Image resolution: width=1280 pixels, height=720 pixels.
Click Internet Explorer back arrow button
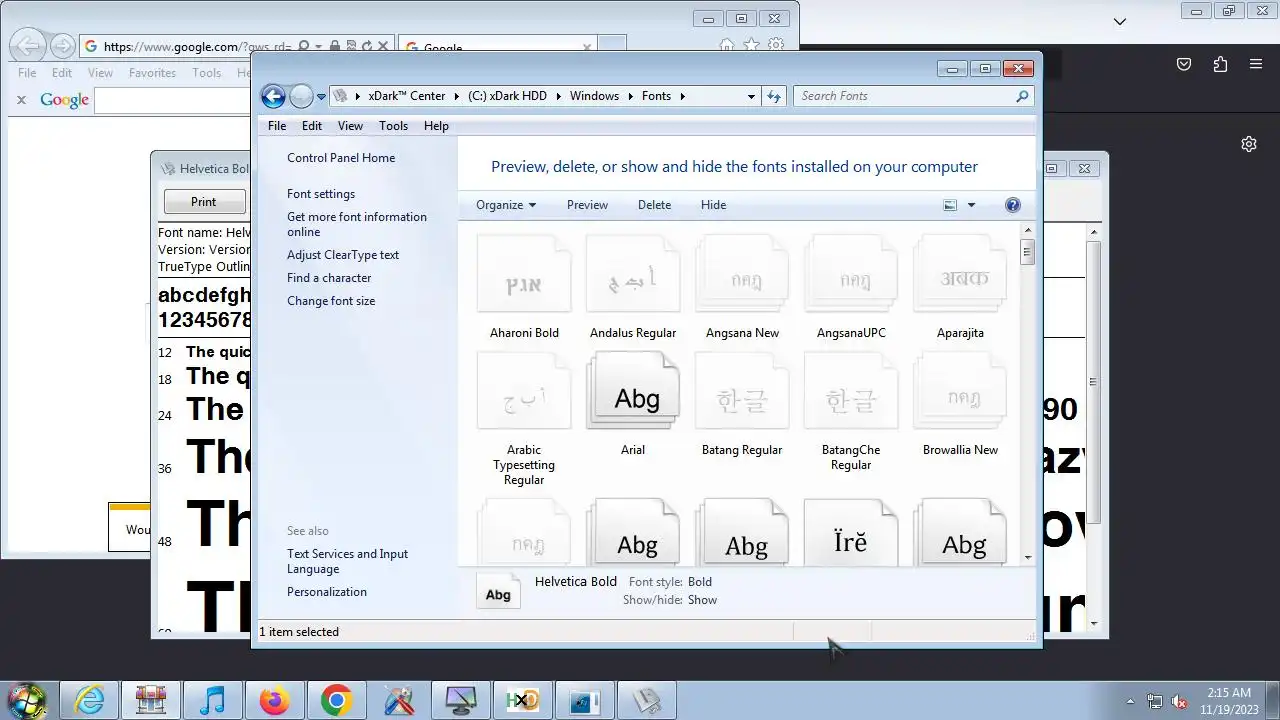tap(28, 45)
